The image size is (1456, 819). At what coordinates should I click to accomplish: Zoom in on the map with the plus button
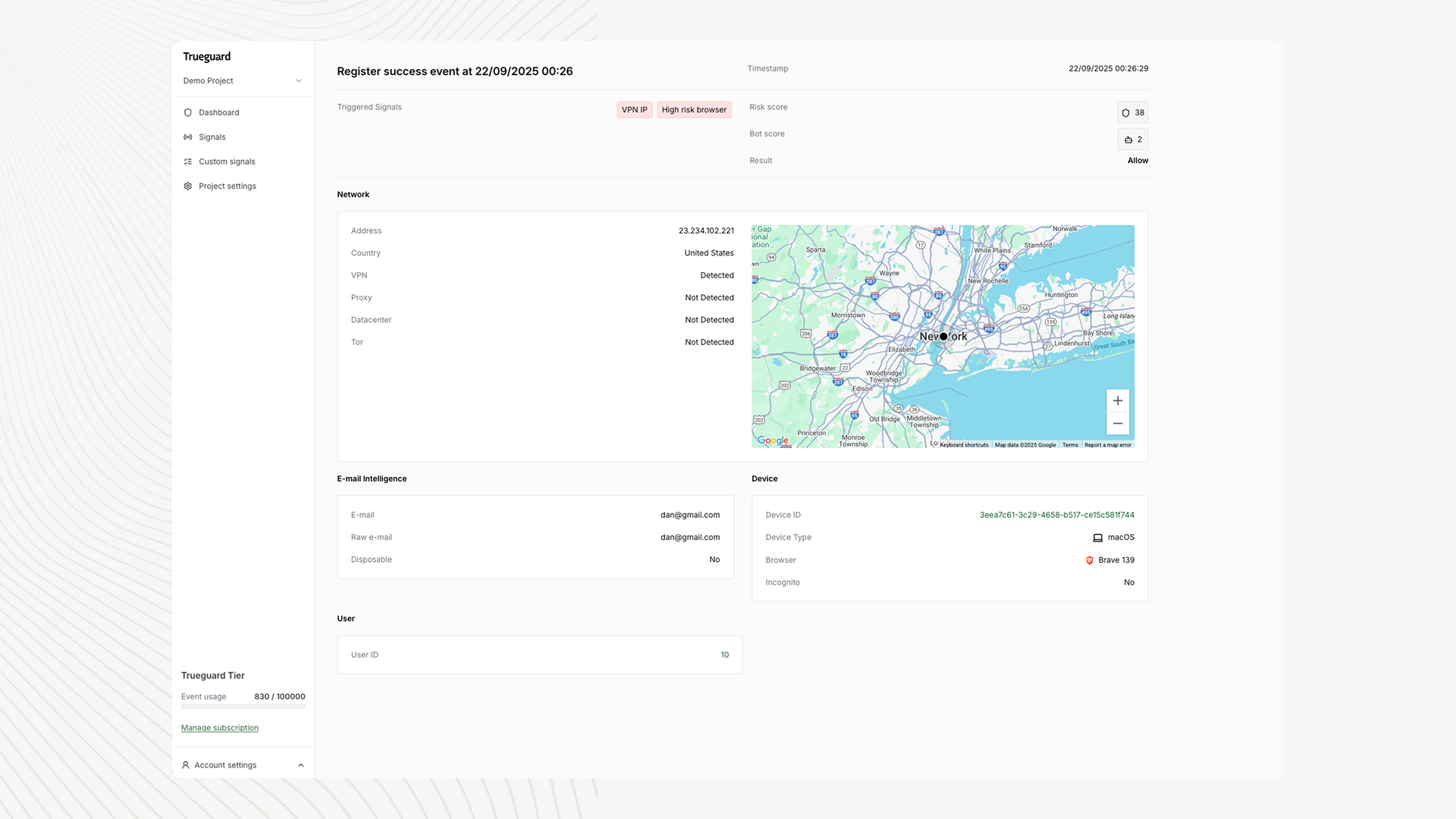coord(1117,400)
